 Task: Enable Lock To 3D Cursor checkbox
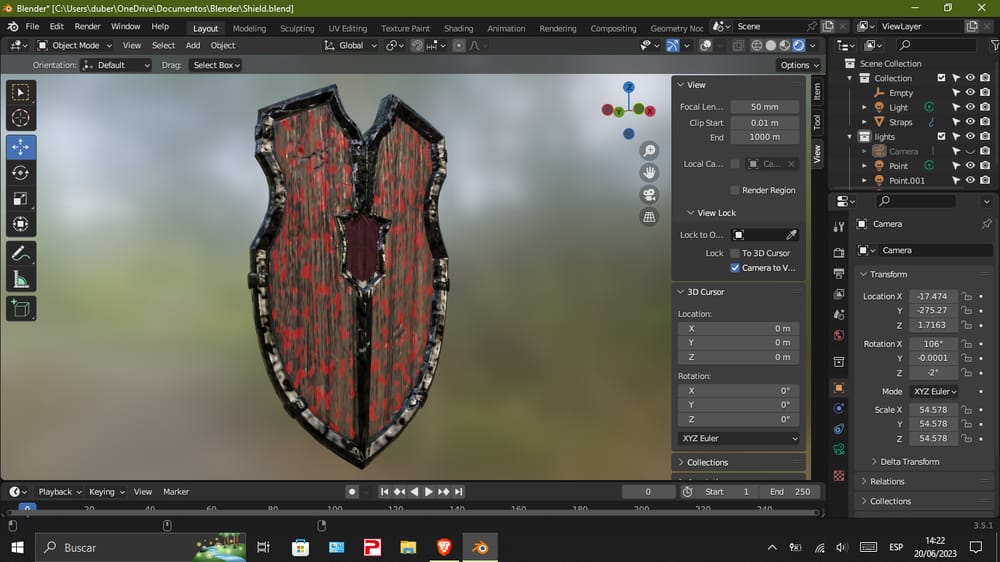735,253
